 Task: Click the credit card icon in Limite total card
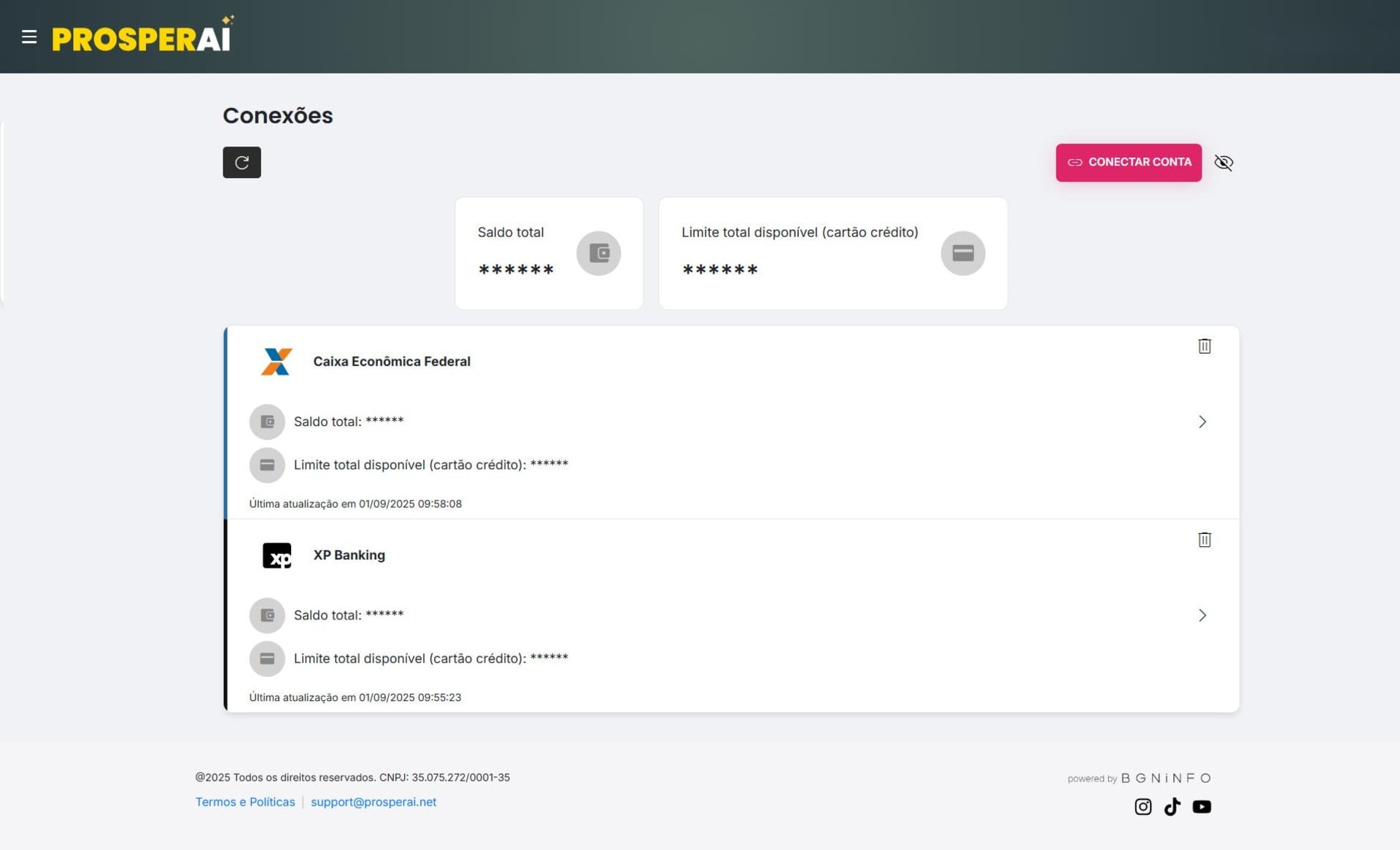pyautogui.click(x=962, y=253)
